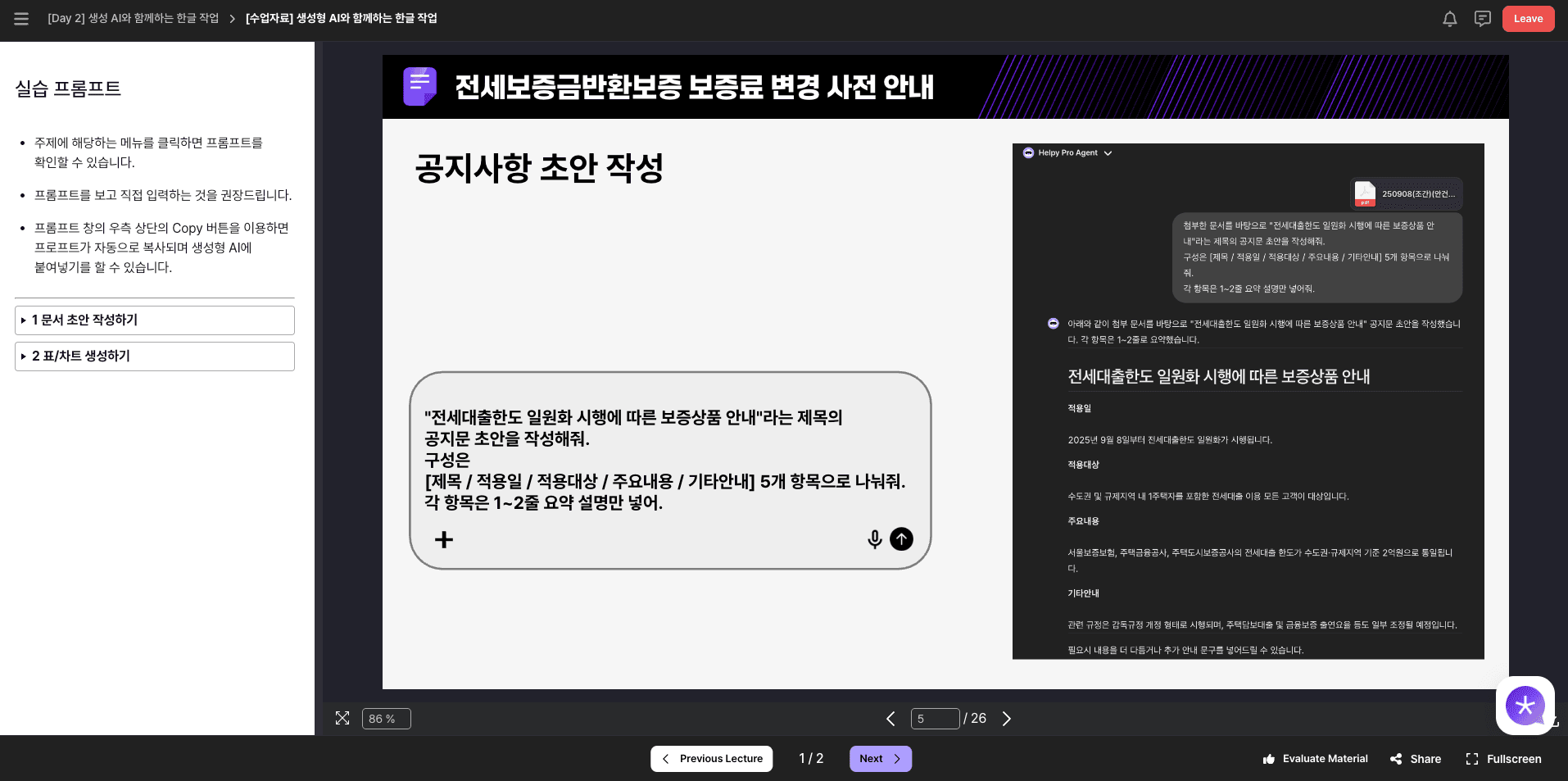Screen dimensions: 1568x781
Task: Go to the next slide arrow
Action: point(1007,719)
